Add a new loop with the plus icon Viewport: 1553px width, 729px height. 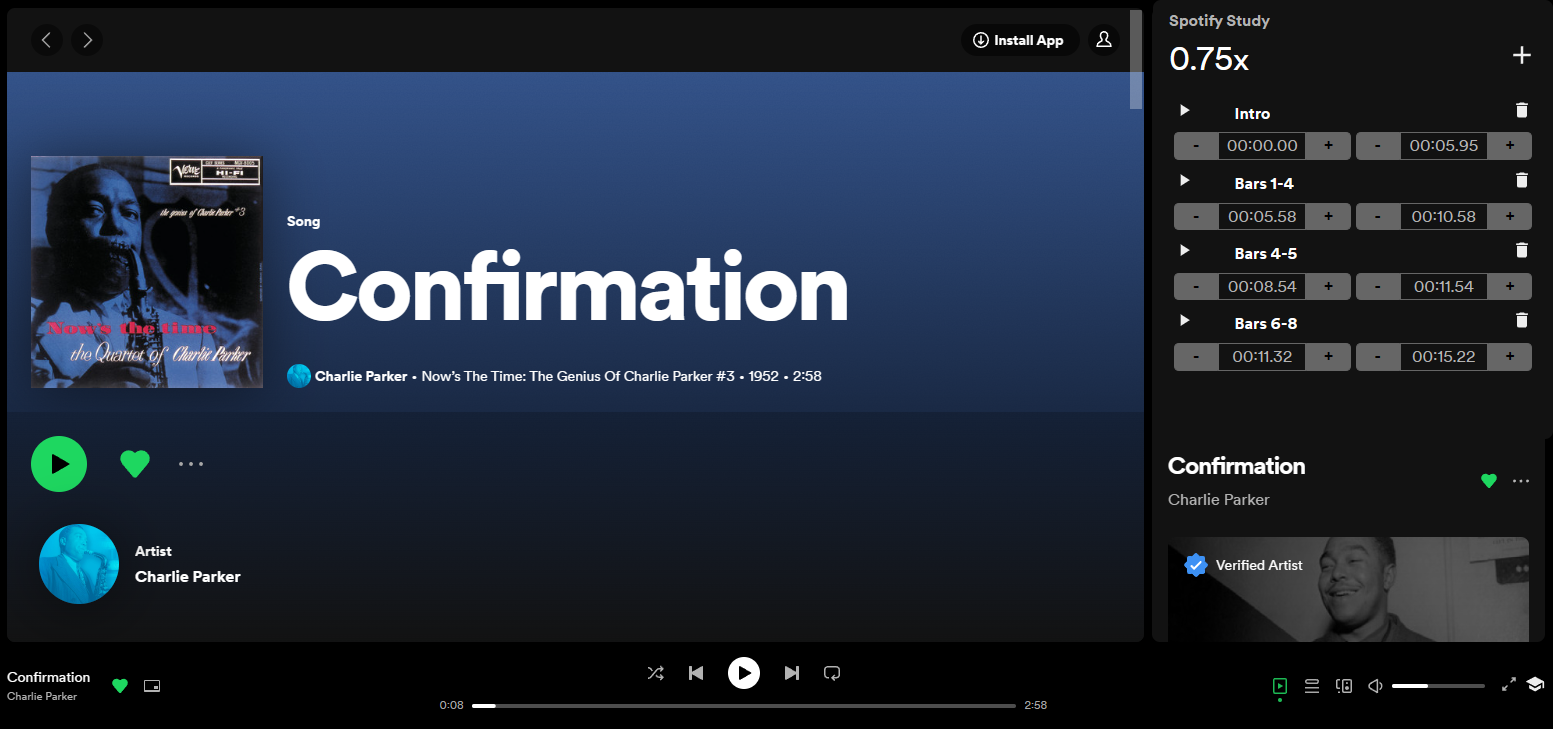[x=1521, y=55]
